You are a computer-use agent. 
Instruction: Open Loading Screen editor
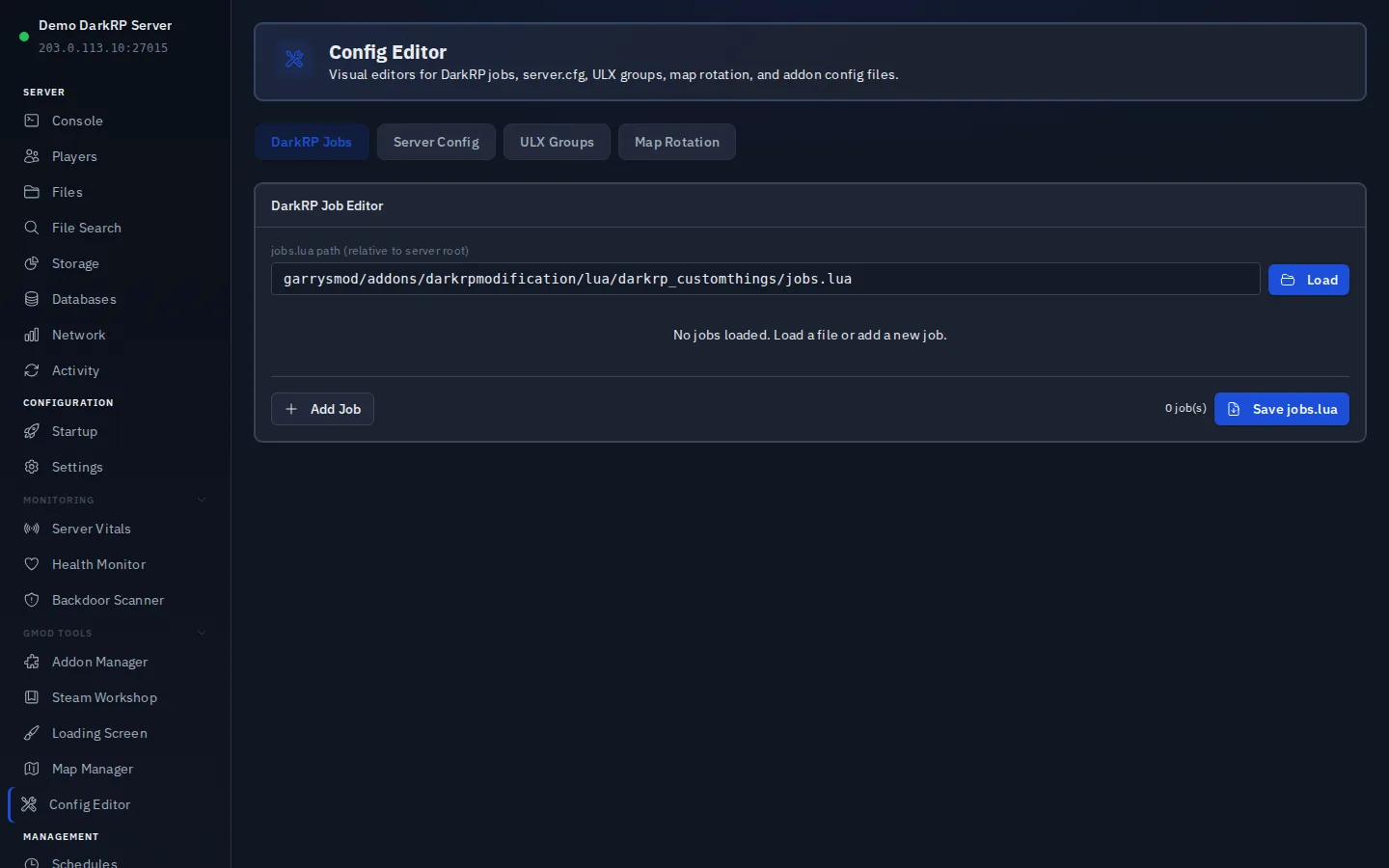pyautogui.click(x=116, y=733)
